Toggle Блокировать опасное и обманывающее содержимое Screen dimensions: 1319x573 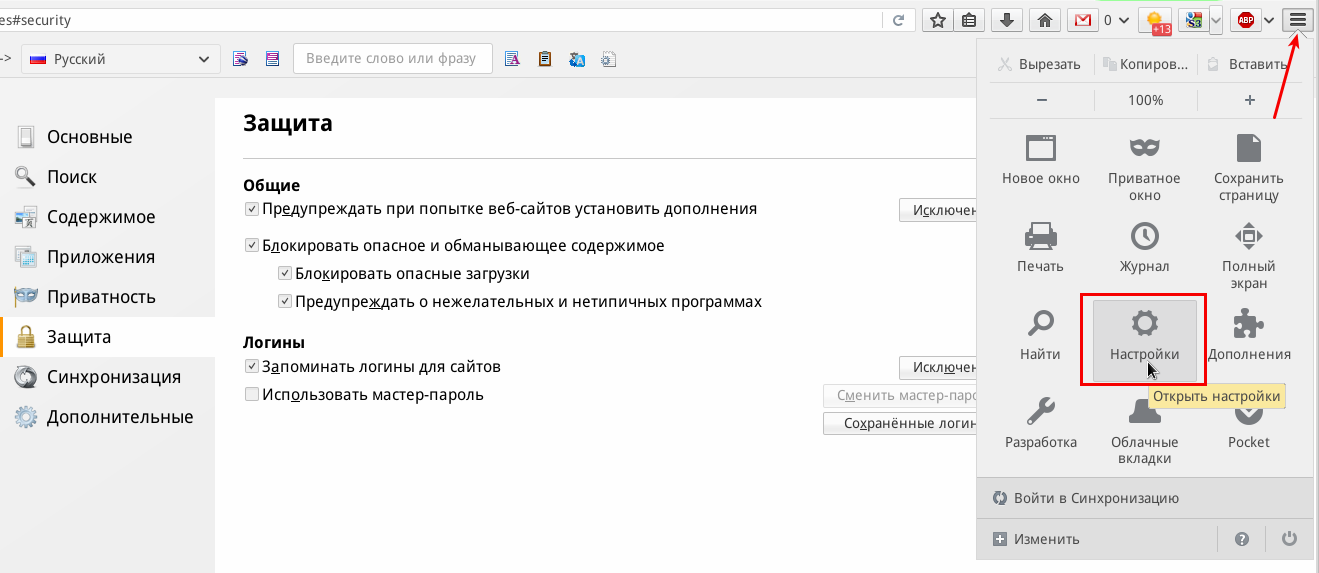(252, 245)
